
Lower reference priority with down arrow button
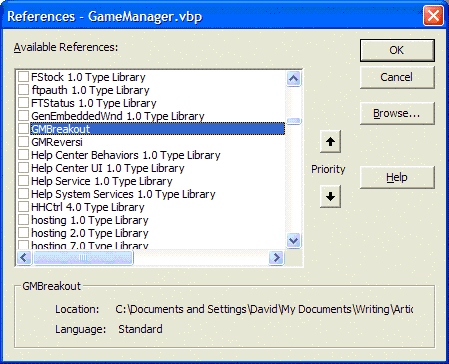point(330,196)
